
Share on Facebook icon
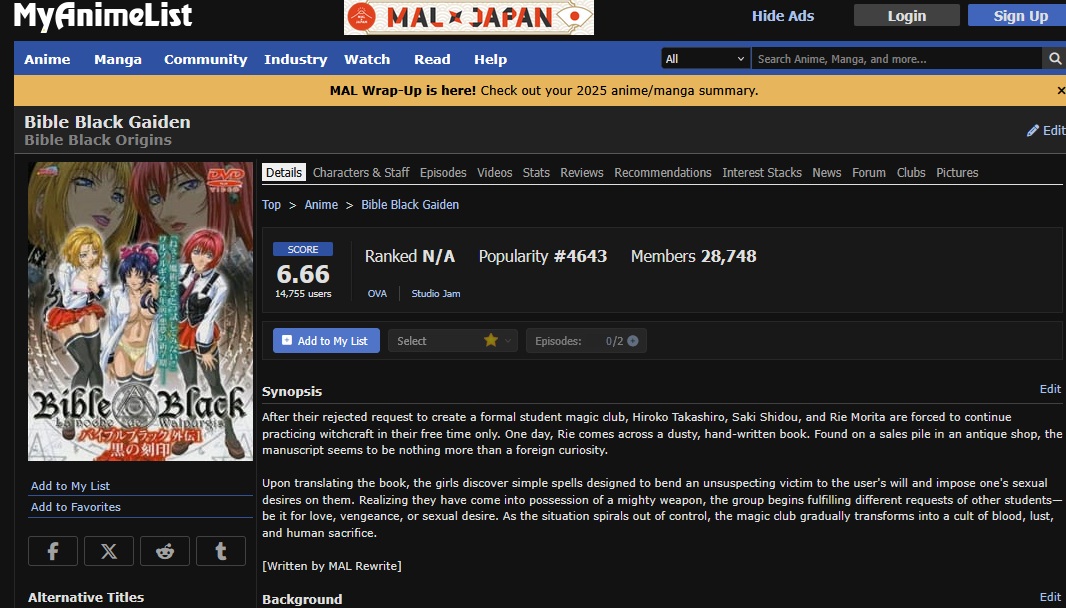click(53, 551)
